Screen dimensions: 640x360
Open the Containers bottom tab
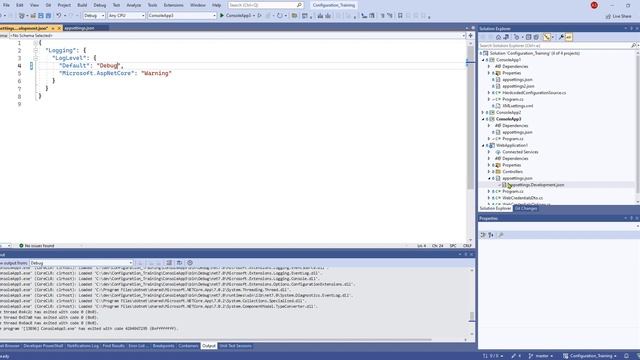188,346
